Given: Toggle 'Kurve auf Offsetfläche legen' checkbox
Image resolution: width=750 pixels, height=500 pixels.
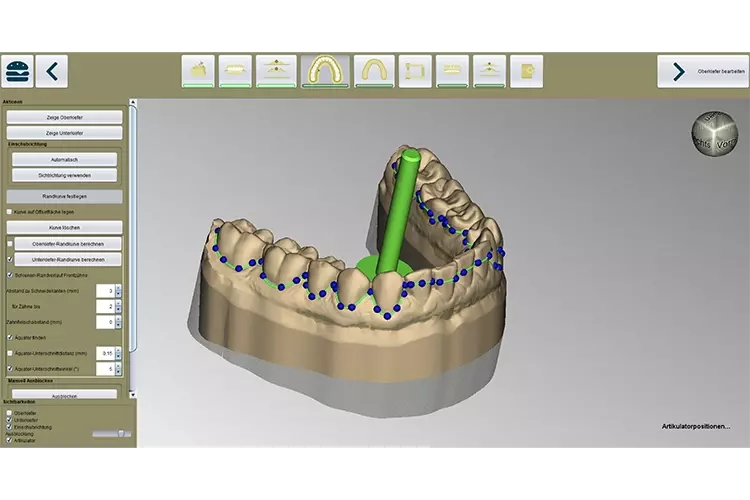Looking at the screenshot, I should tap(9, 212).
